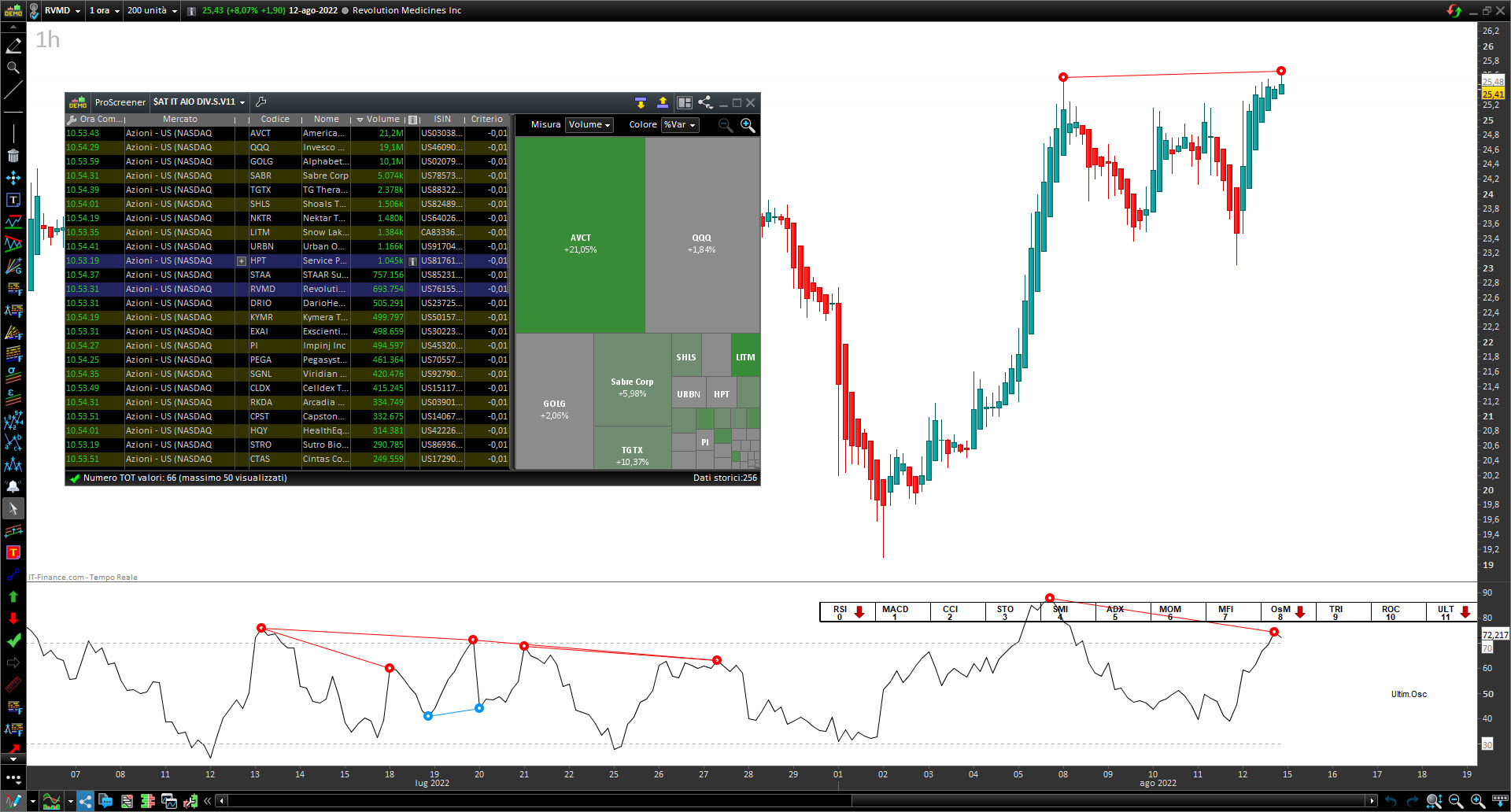Open ProScreener wrench settings icon
Image resolution: width=1511 pixels, height=812 pixels.
(x=260, y=102)
